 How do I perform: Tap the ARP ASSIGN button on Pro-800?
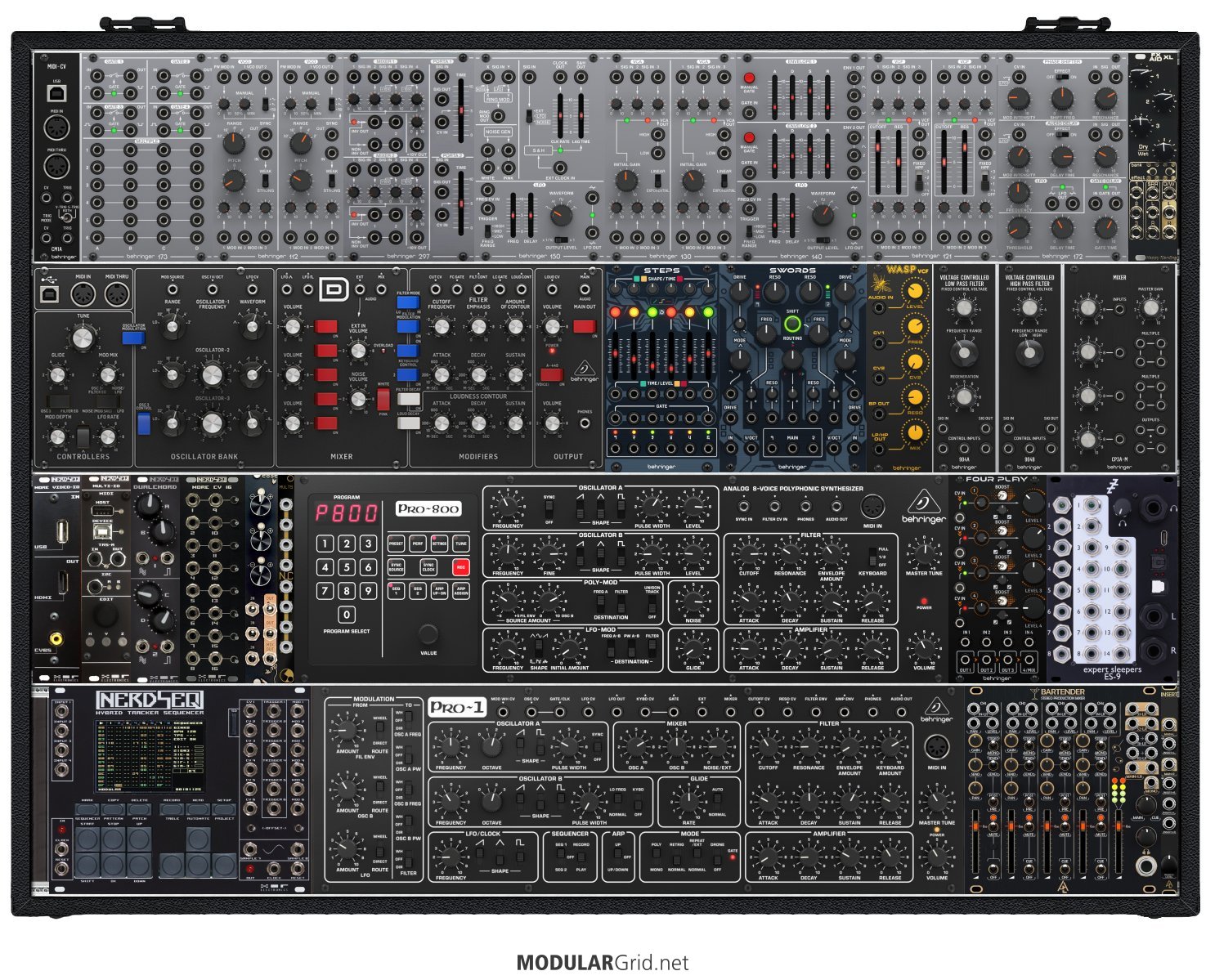click(x=460, y=590)
